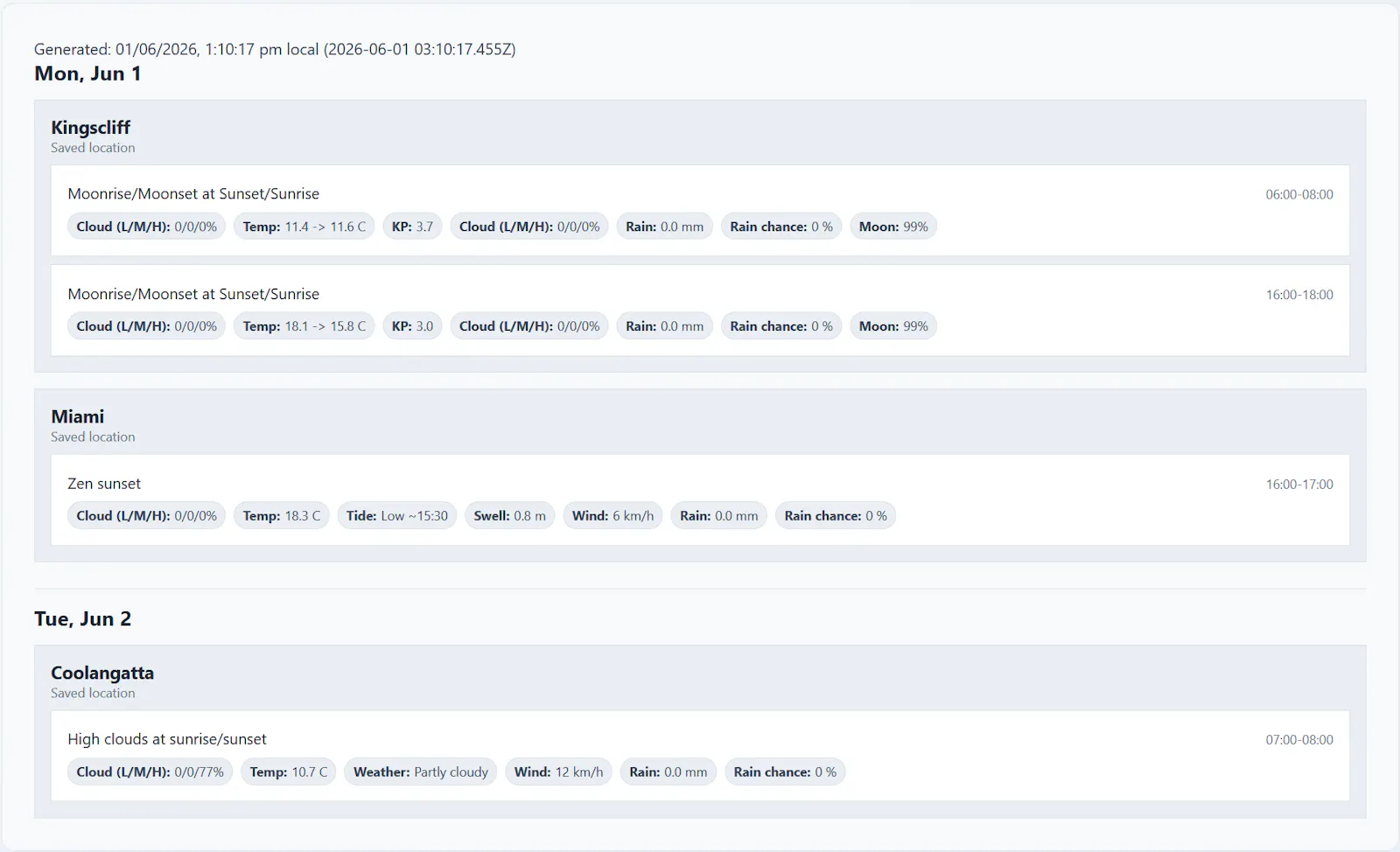Click Saved location label under Miami
The width and height of the screenshot is (1400, 852).
[x=93, y=436]
